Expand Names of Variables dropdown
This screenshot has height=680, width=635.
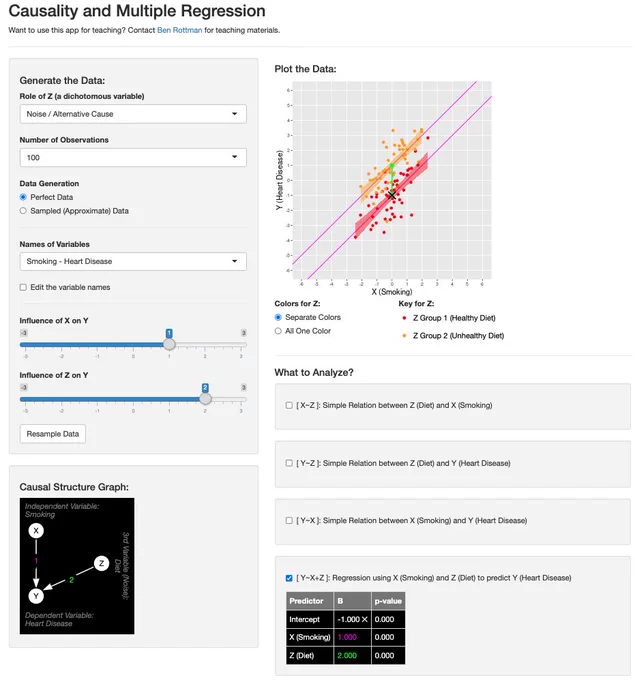coord(133,262)
